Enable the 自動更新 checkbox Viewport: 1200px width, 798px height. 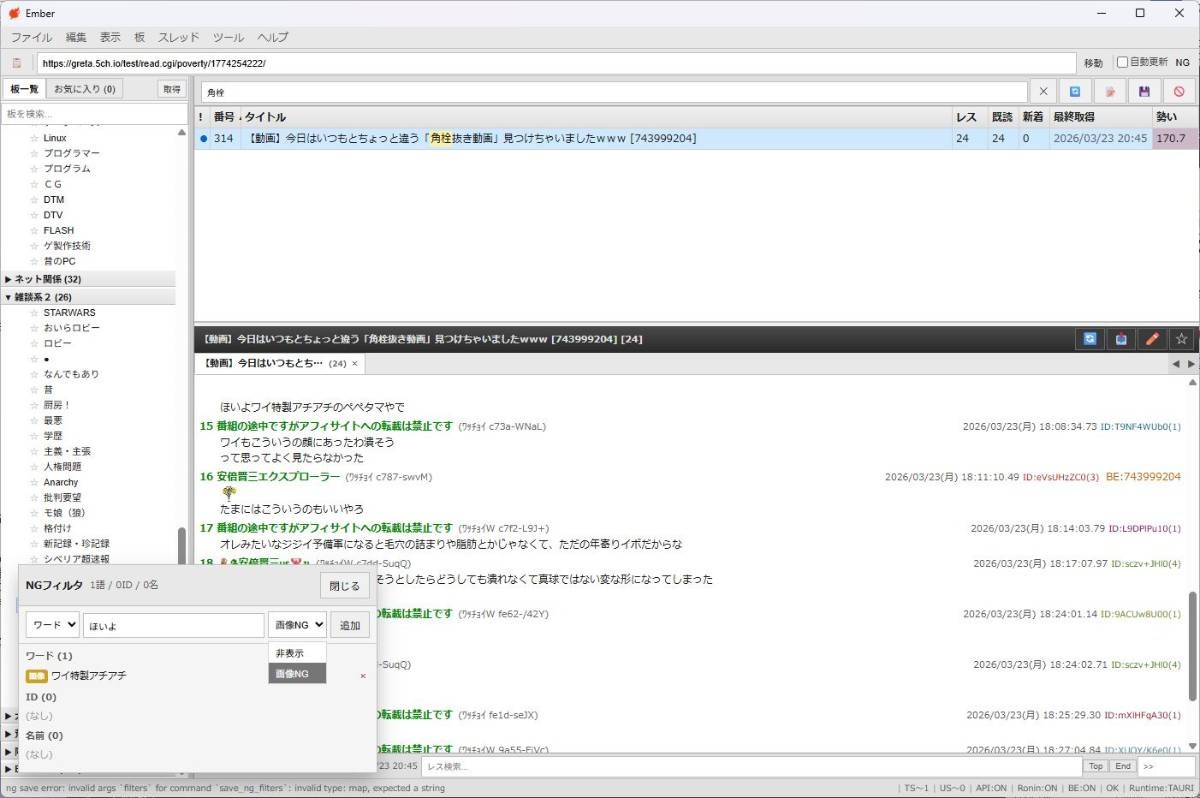(1122, 62)
